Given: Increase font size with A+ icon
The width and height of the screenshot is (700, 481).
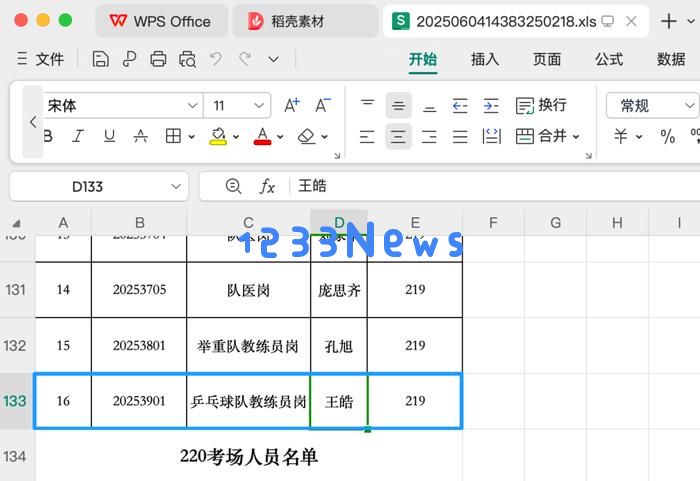Looking at the screenshot, I should point(292,105).
